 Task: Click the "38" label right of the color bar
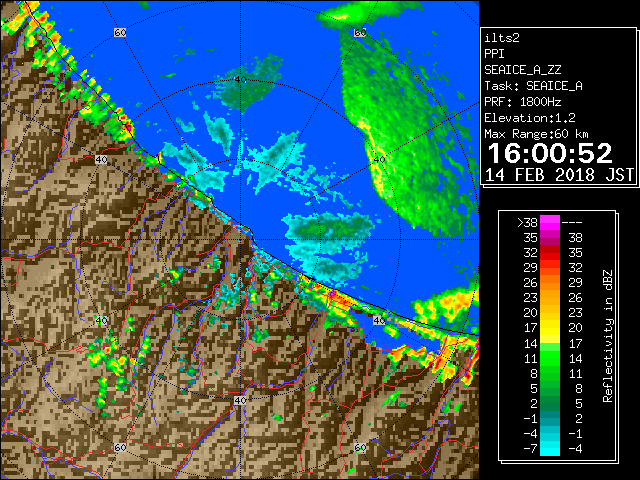pos(575,238)
